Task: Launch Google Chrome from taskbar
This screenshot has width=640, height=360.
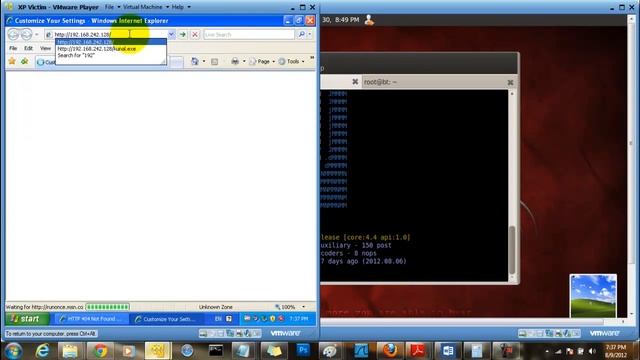Action: pyautogui.click(x=100, y=351)
